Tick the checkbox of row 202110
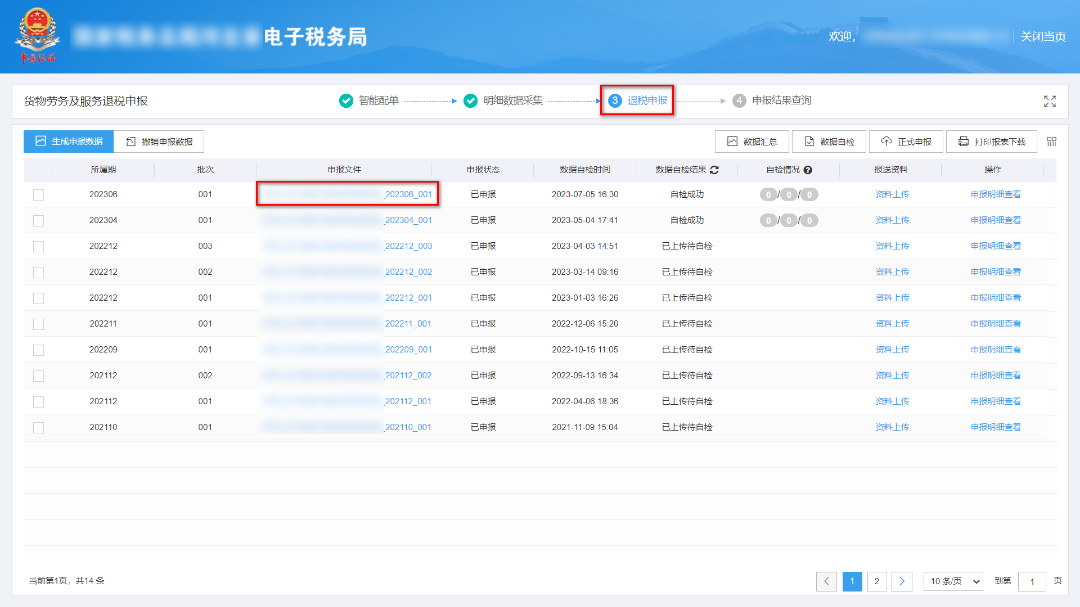This screenshot has width=1080, height=607. click(39, 428)
